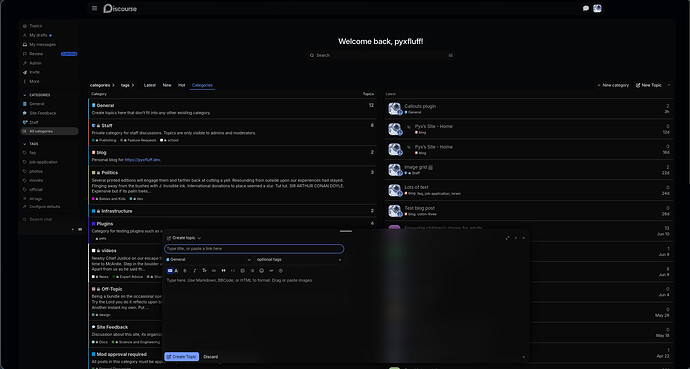
Task: Open the user avatar menu in header
Action: [x=597, y=8]
